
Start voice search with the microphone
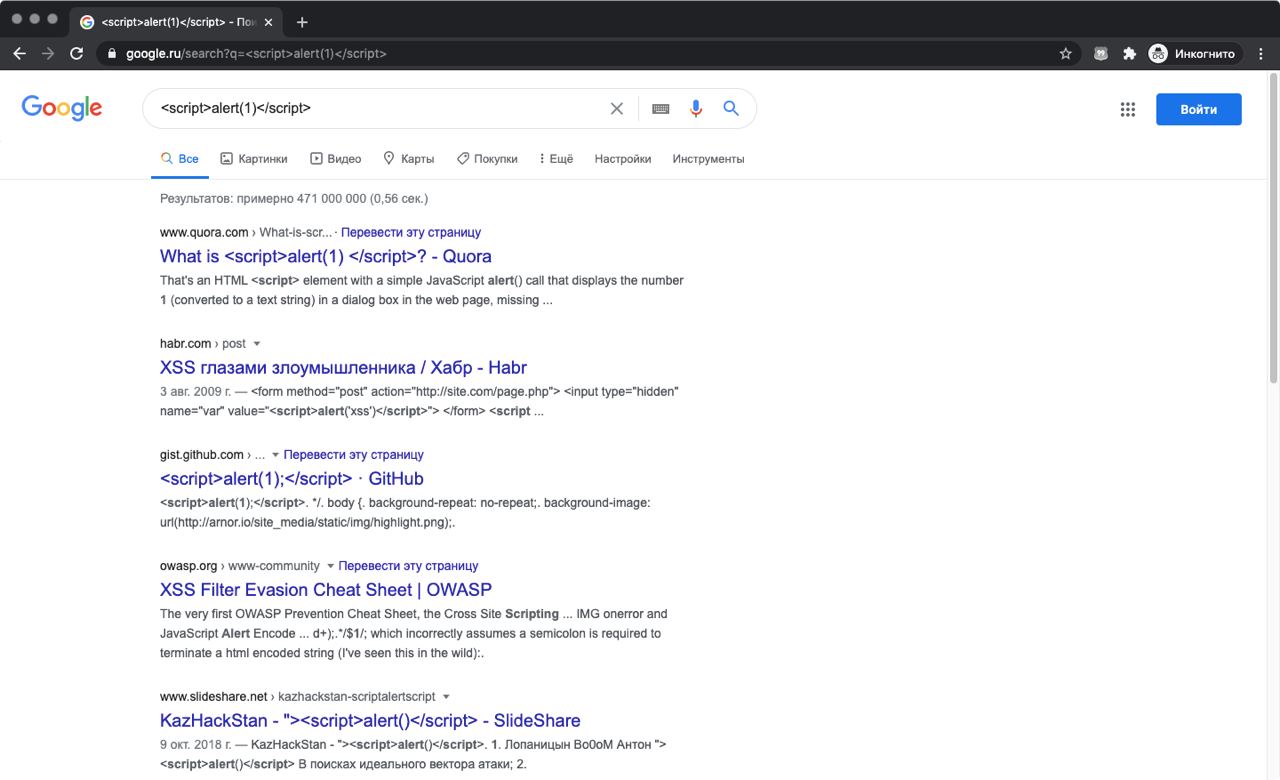(696, 109)
